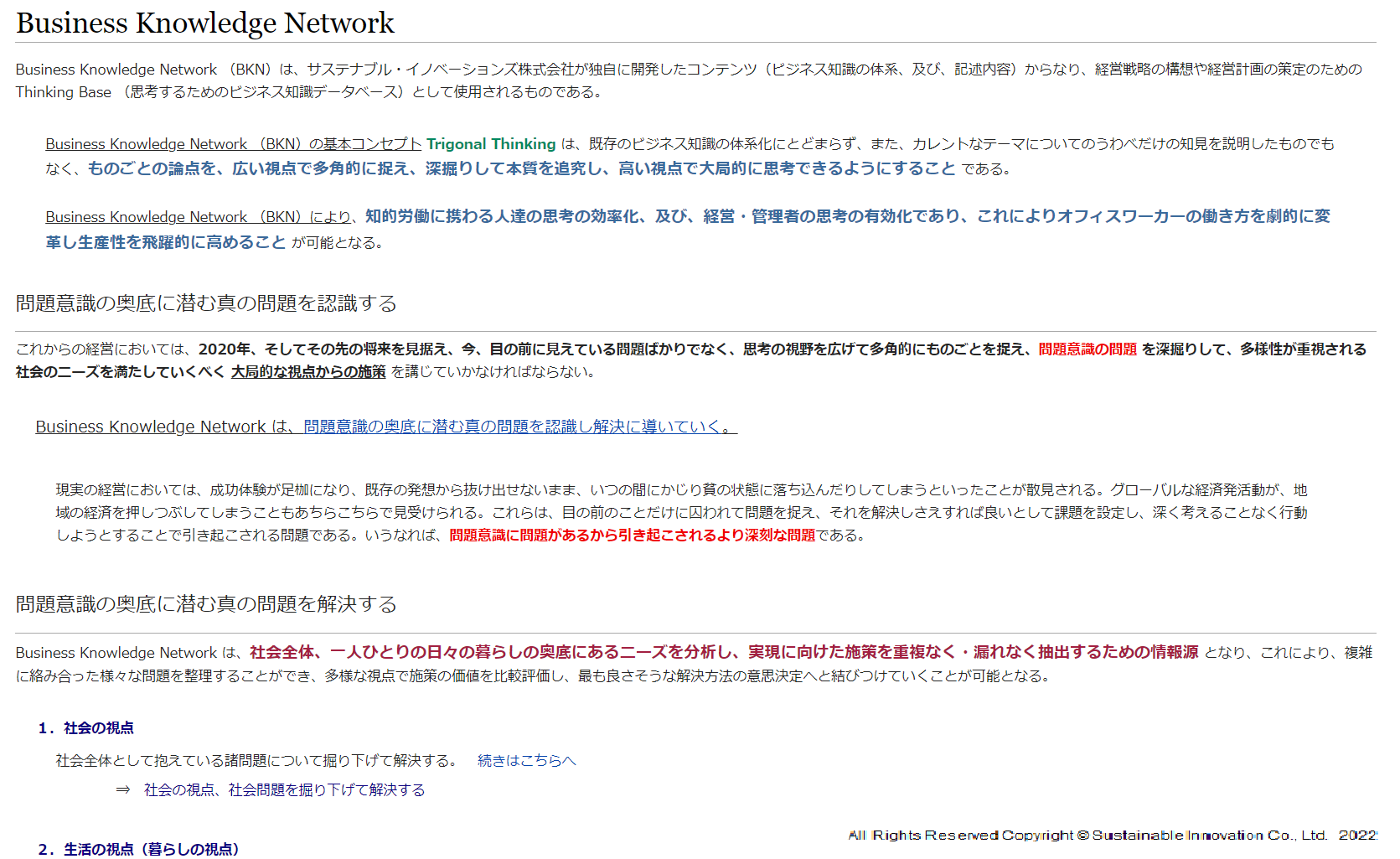Click sentence 社会全体として抱えている諸問題について掘り下げて解決する。
The height and width of the screenshot is (859, 1400).
click(256, 760)
